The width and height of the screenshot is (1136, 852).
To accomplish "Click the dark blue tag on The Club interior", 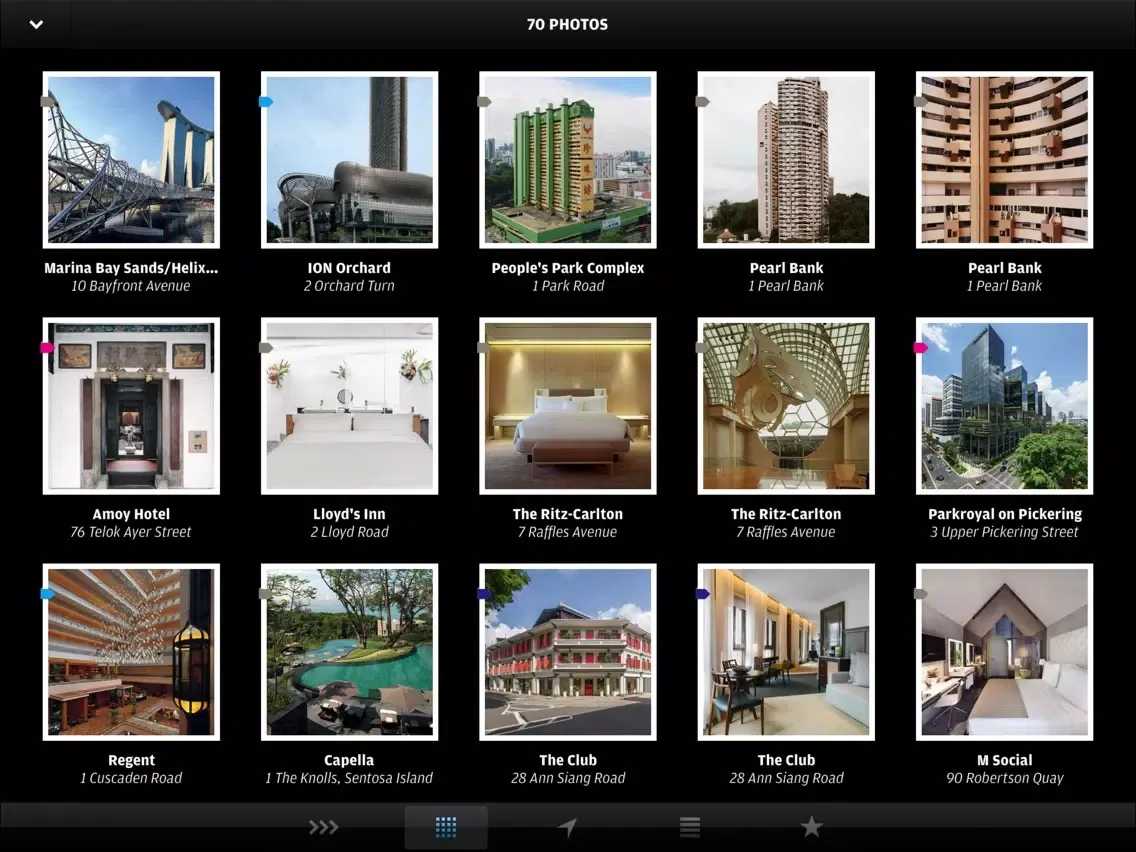I will (x=702, y=594).
